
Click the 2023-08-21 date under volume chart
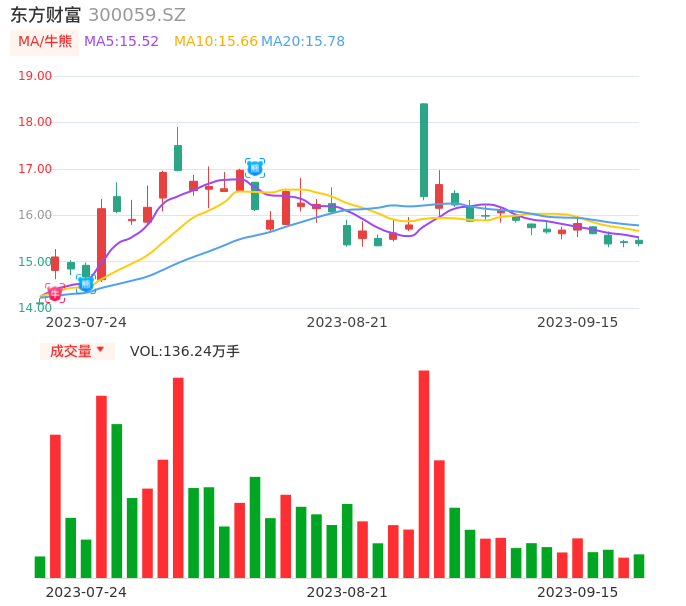click(347, 592)
